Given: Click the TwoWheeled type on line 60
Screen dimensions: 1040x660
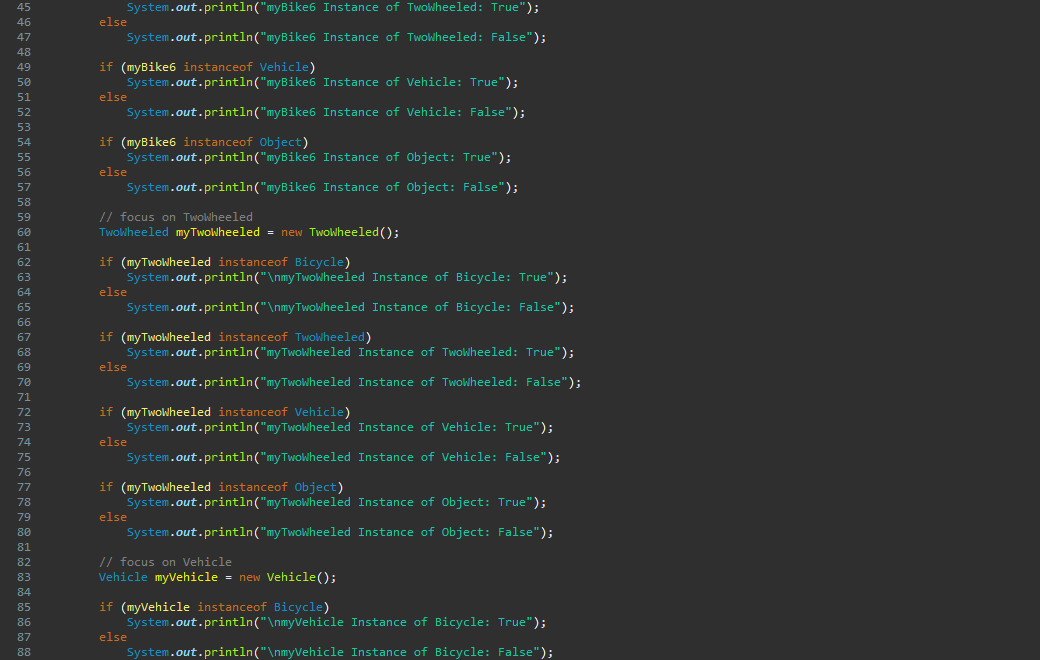Looking at the screenshot, I should click(133, 231).
